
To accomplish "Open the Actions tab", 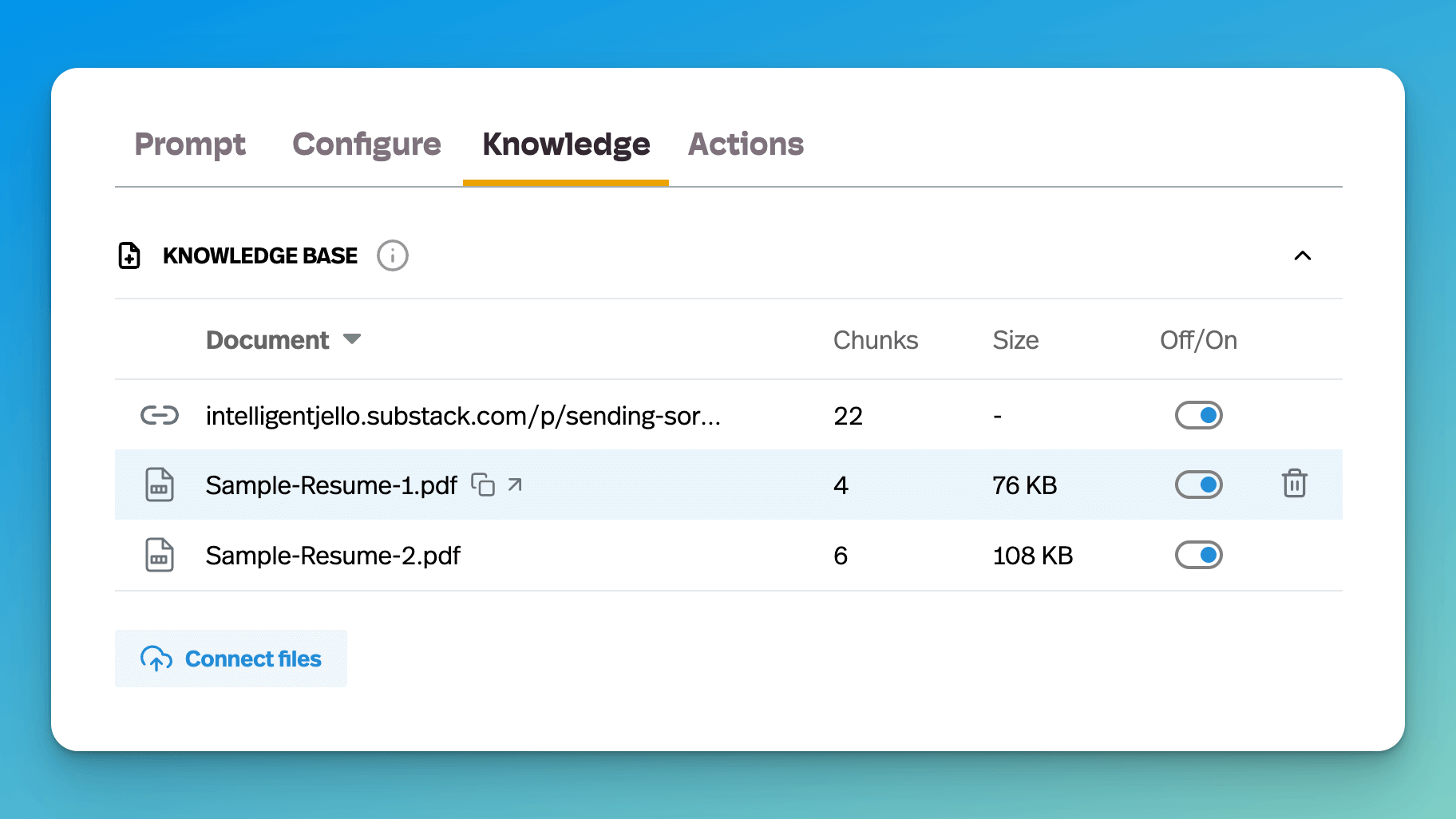I will (x=746, y=144).
